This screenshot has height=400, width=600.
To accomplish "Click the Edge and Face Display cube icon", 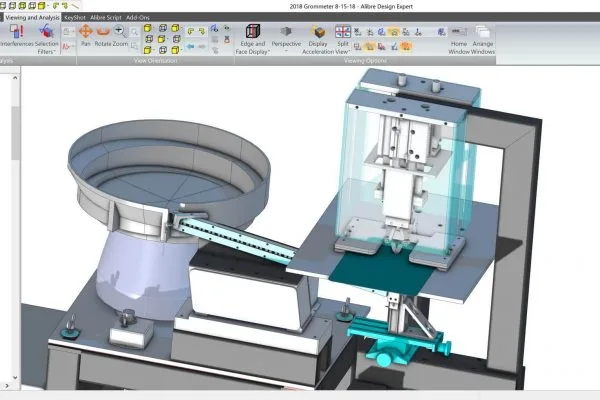I will coord(253,31).
